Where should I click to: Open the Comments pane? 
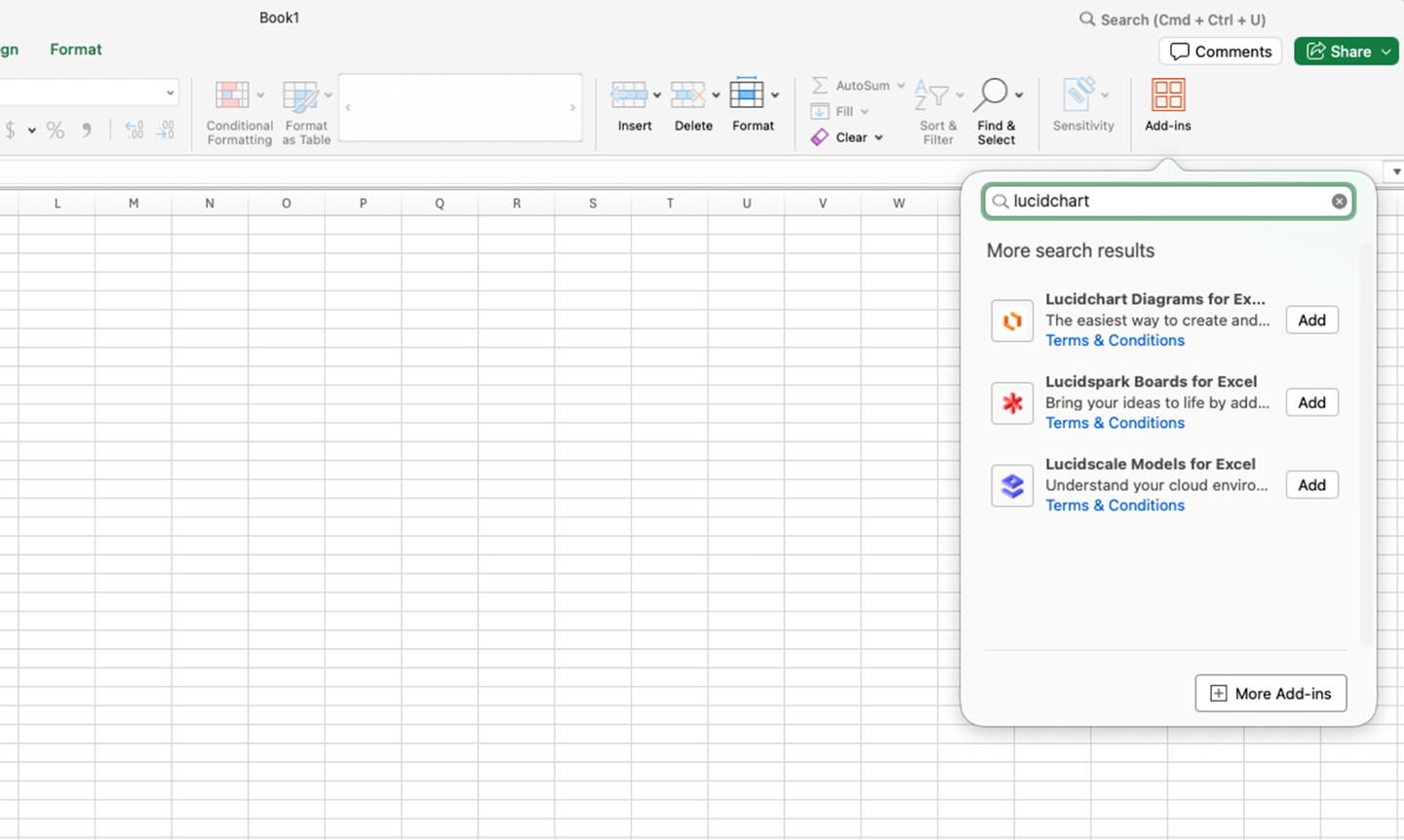(x=1220, y=52)
